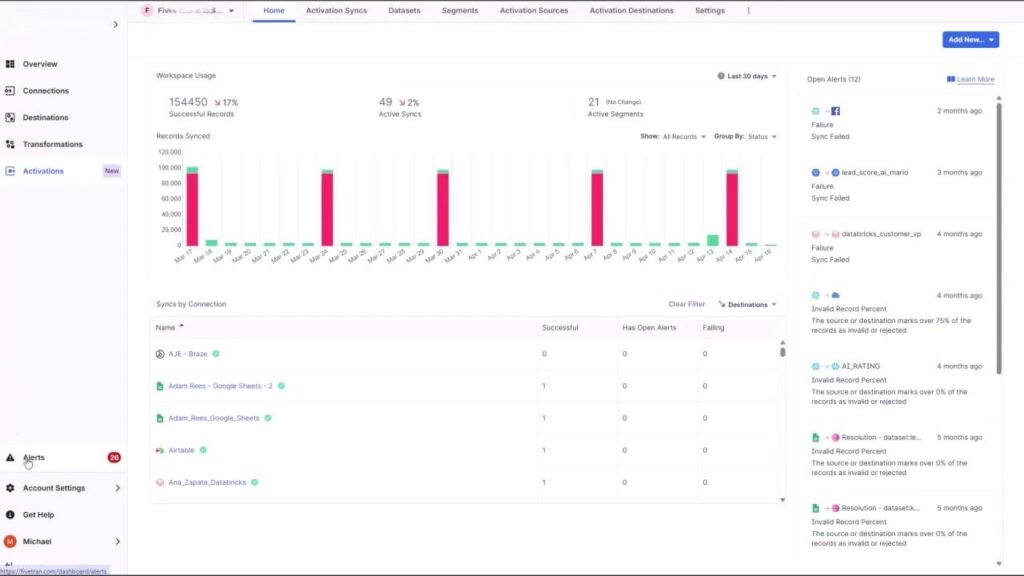Switch to the Home tab
Image resolution: width=1024 pixels, height=576 pixels.
tap(274, 10)
